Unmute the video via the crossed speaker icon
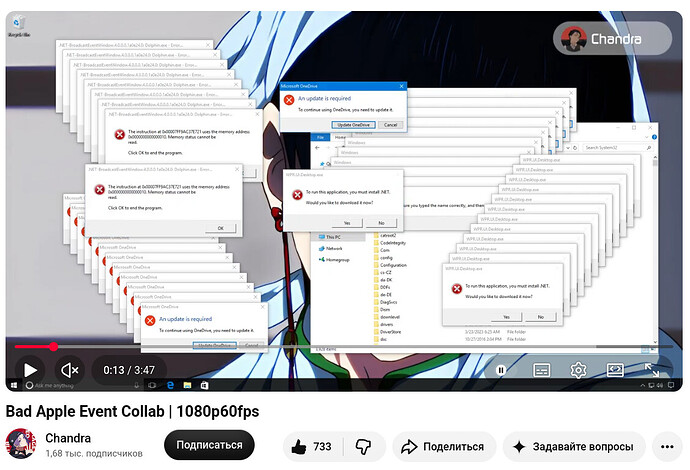 pos(70,370)
